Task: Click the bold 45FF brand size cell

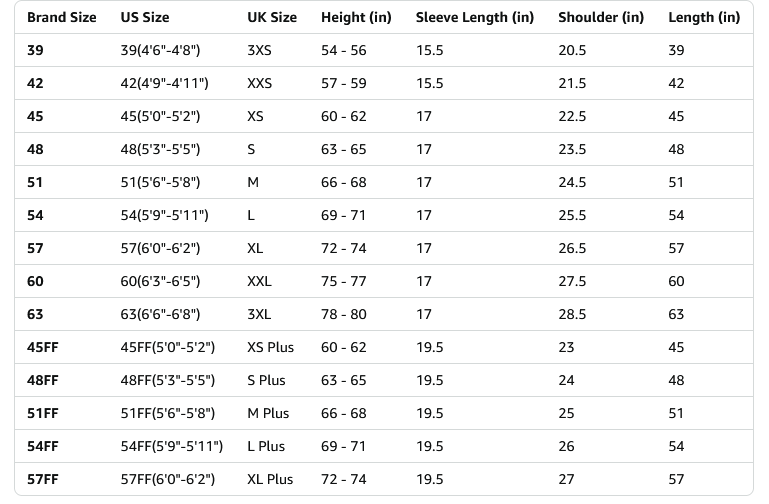Action: (x=43, y=348)
